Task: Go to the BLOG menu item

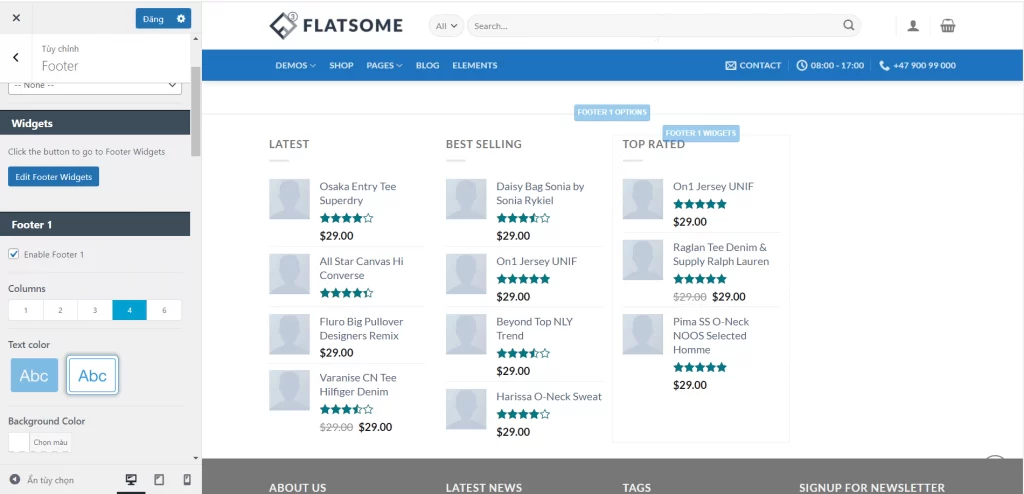Action: pos(427,65)
